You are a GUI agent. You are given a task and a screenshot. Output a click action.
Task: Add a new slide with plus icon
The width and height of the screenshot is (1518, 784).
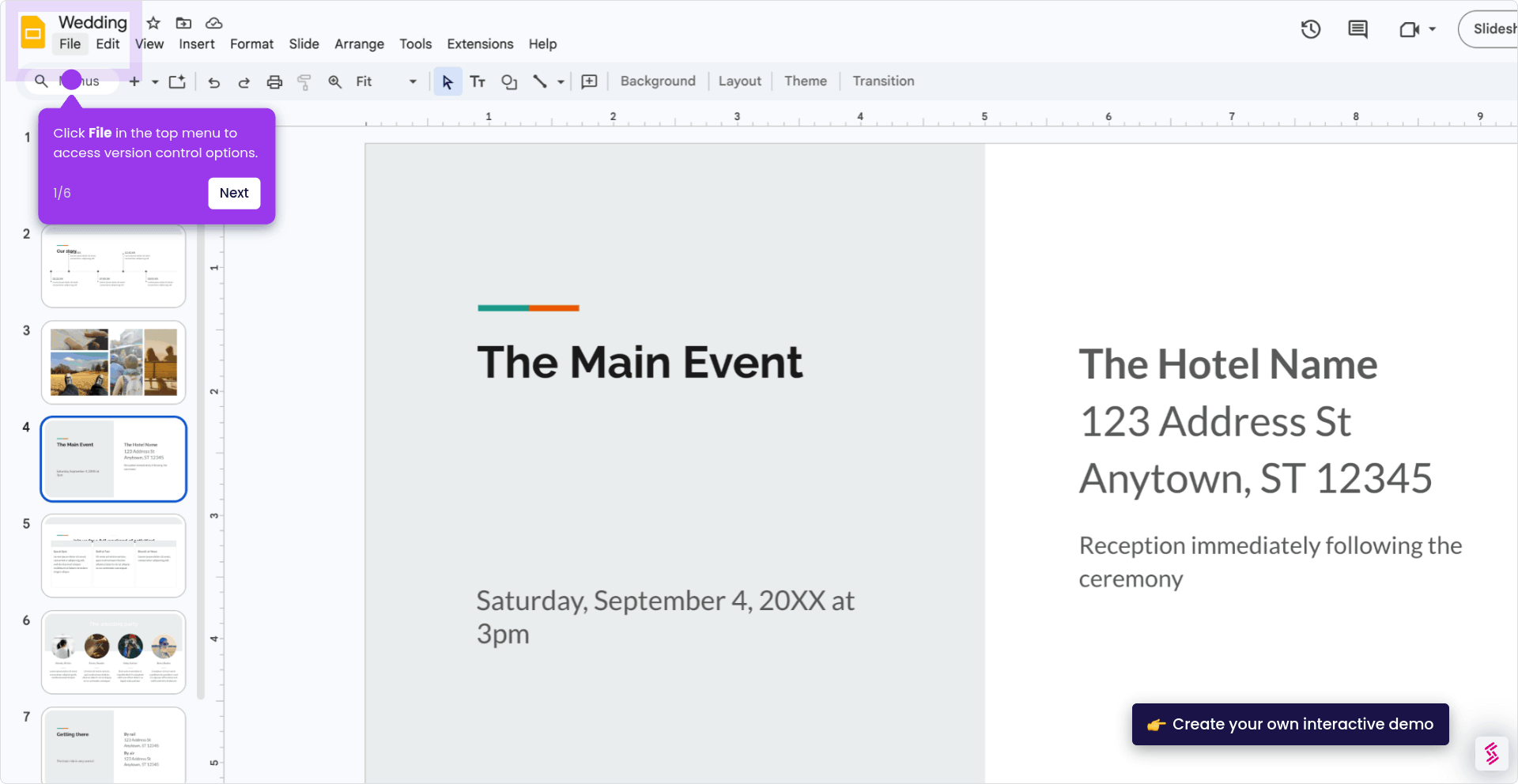click(134, 81)
